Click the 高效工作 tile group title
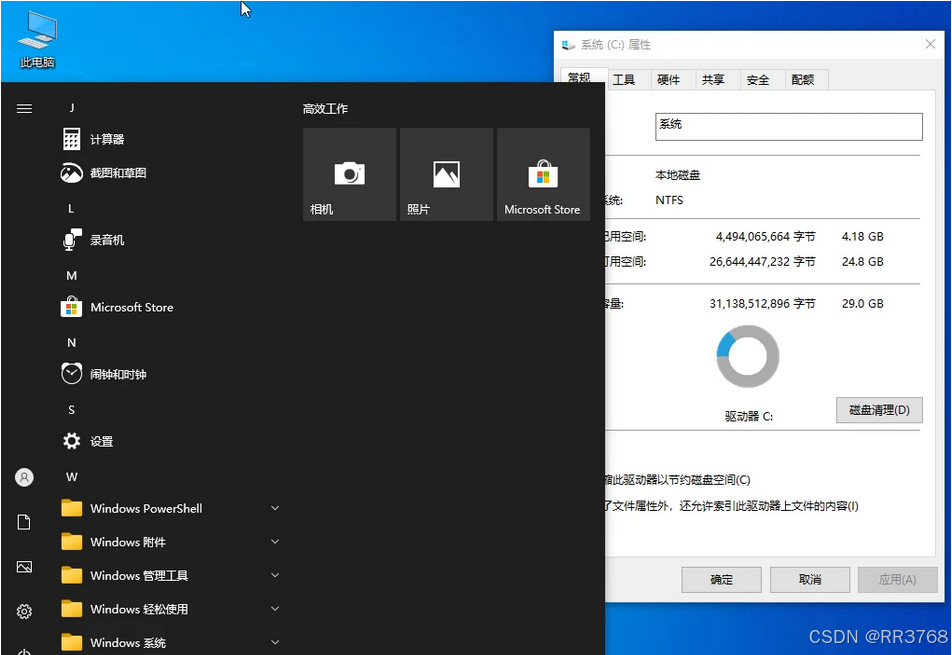 325,109
